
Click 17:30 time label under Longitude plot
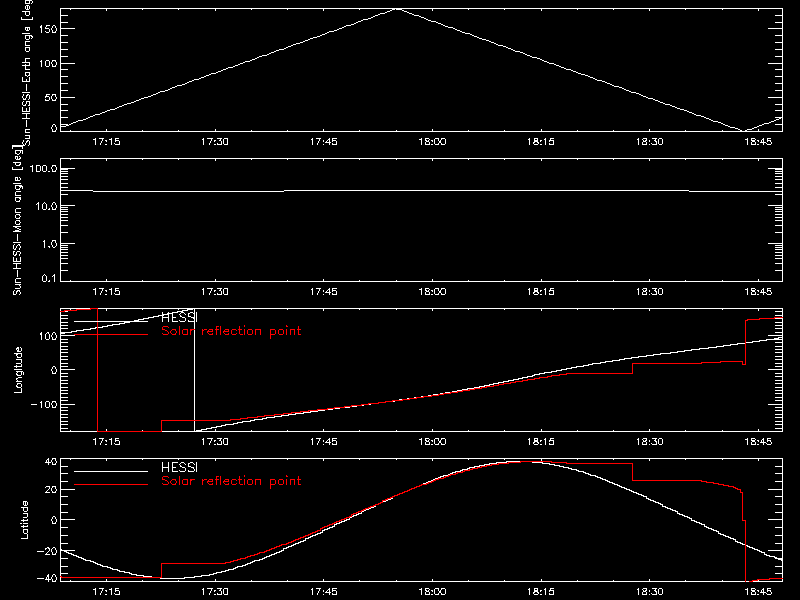(215, 442)
